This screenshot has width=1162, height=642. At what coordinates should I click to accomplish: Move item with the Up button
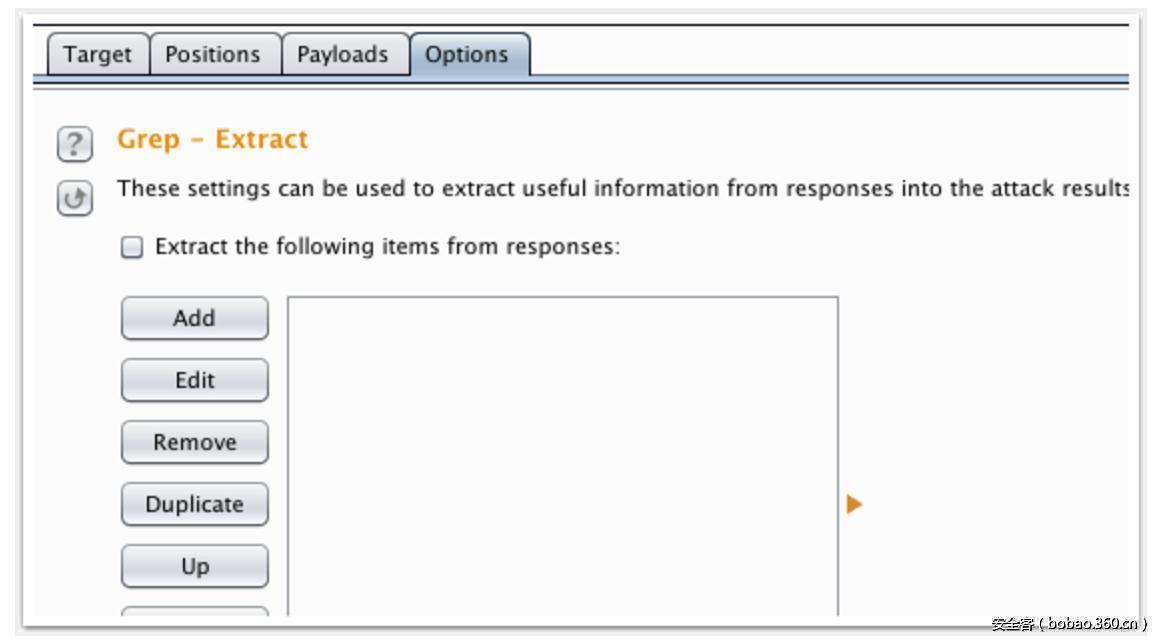coord(194,567)
